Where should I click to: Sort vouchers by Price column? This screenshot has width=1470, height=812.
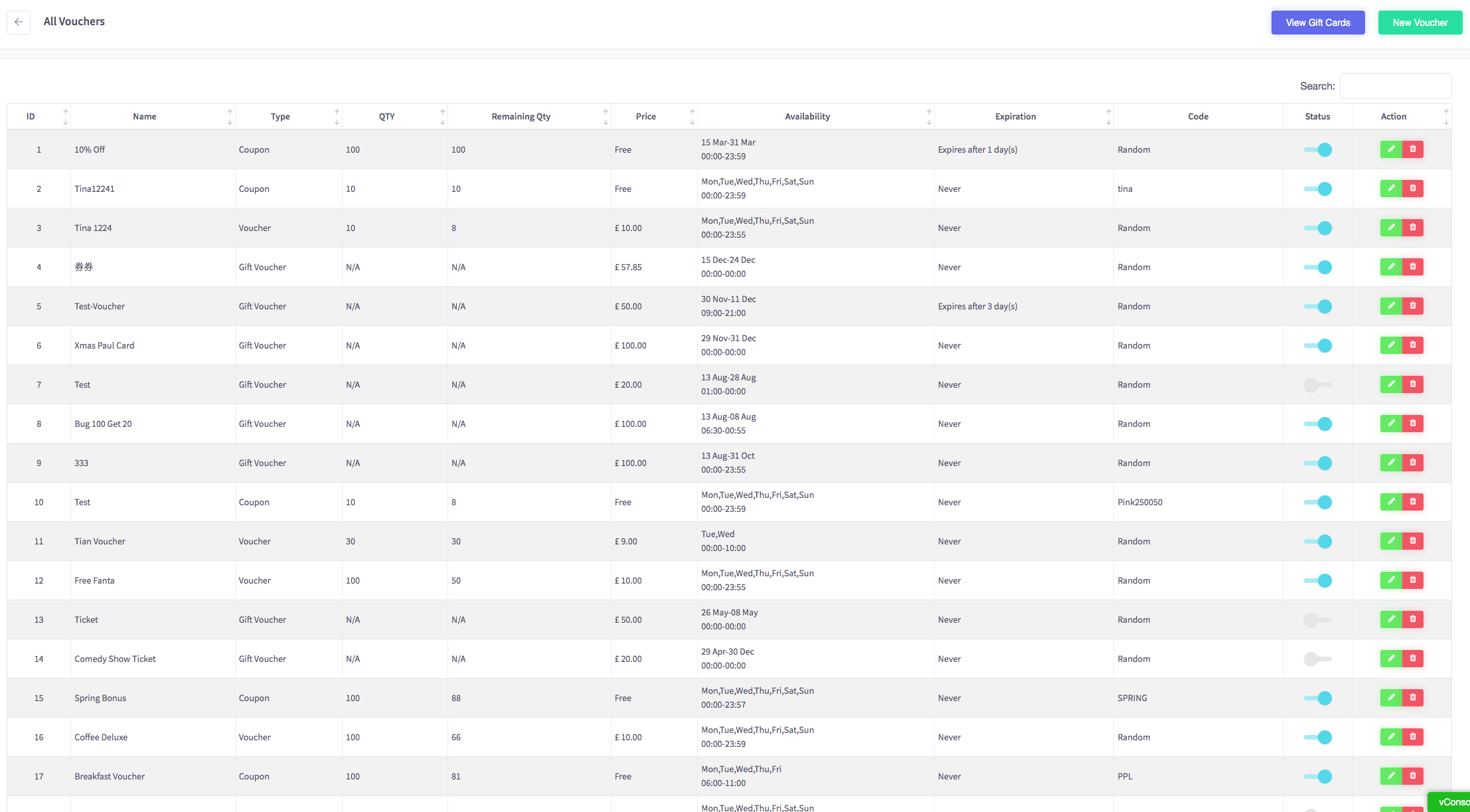tap(654, 116)
